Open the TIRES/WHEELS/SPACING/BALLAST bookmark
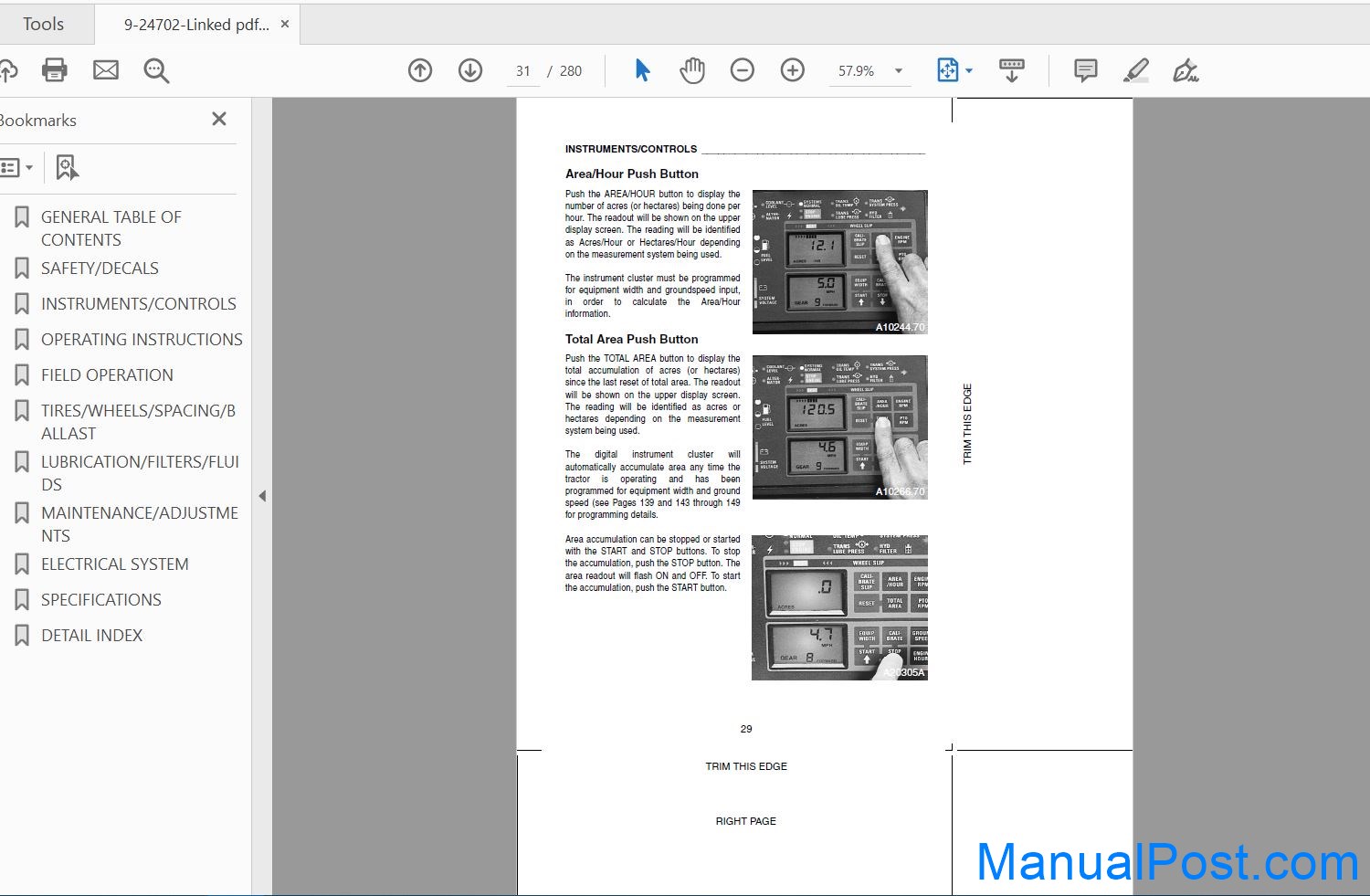This screenshot has width=1370, height=896. pyautogui.click(x=138, y=422)
